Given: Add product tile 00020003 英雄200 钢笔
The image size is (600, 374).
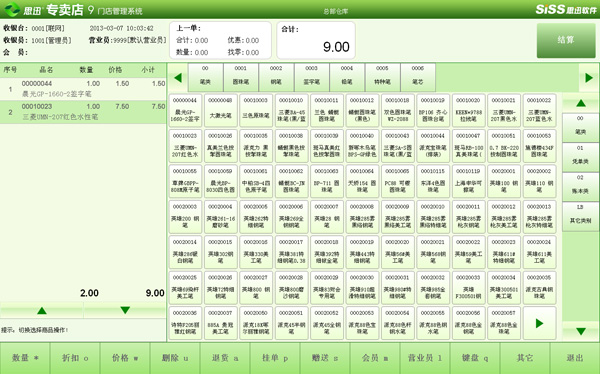Looking at the screenshot, I should tap(185, 217).
